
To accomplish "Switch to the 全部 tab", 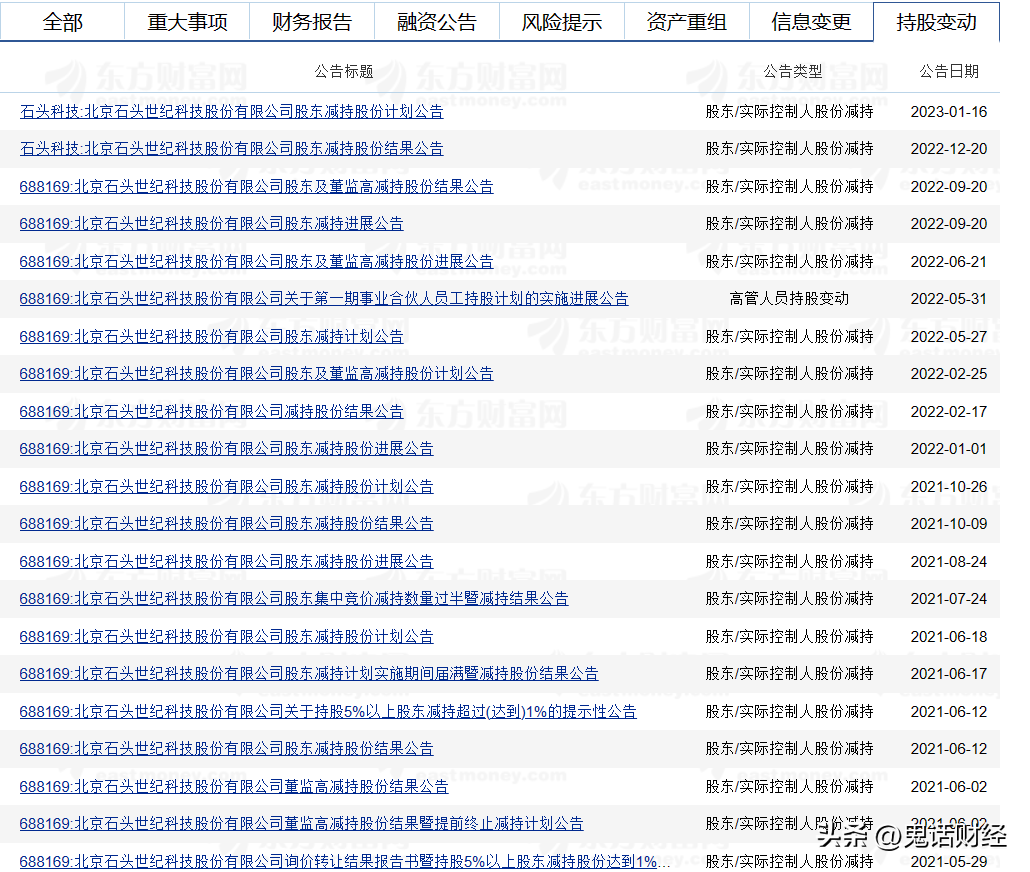I will [x=62, y=22].
